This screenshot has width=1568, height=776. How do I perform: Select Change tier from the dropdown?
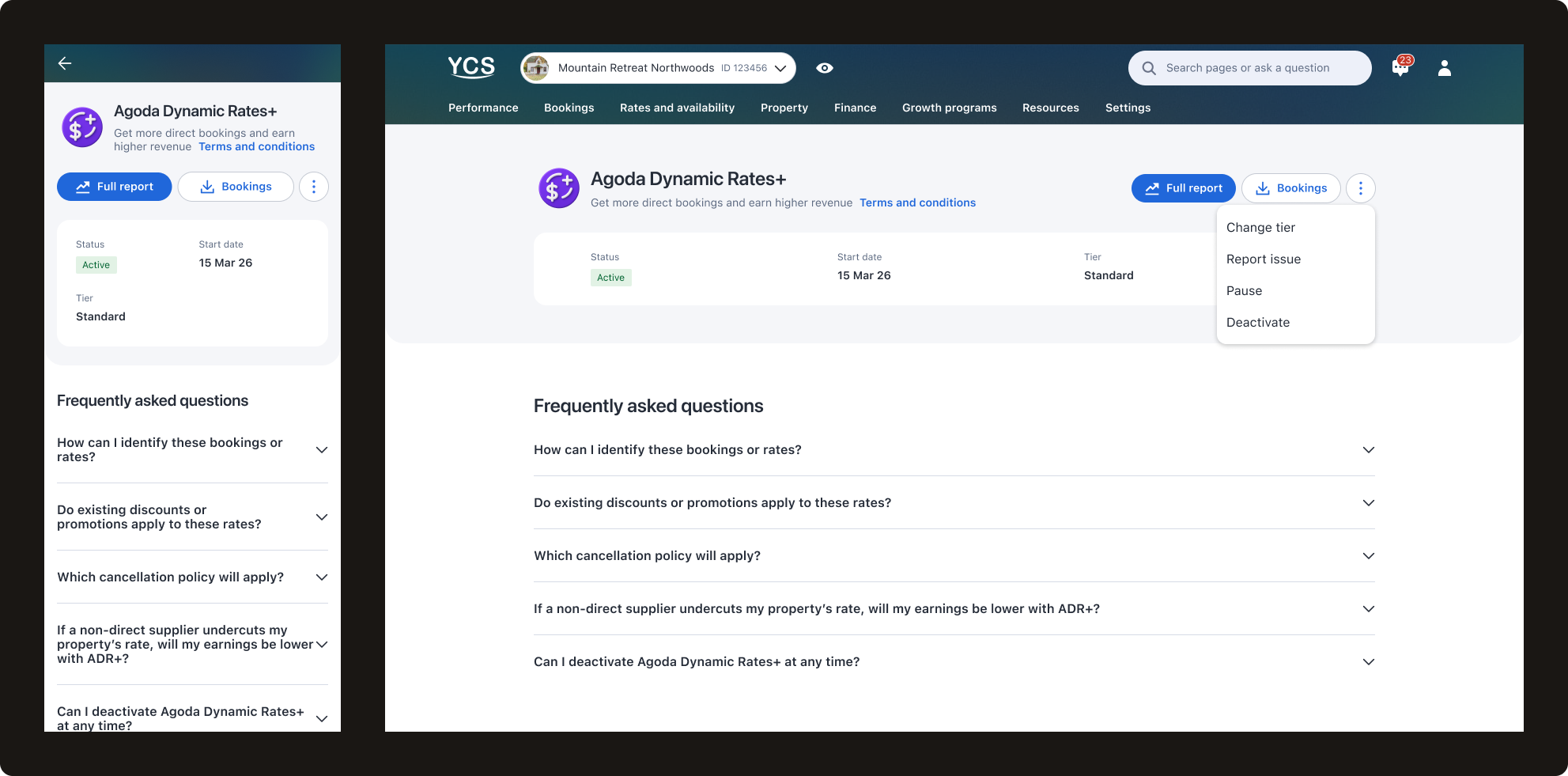1296,227
